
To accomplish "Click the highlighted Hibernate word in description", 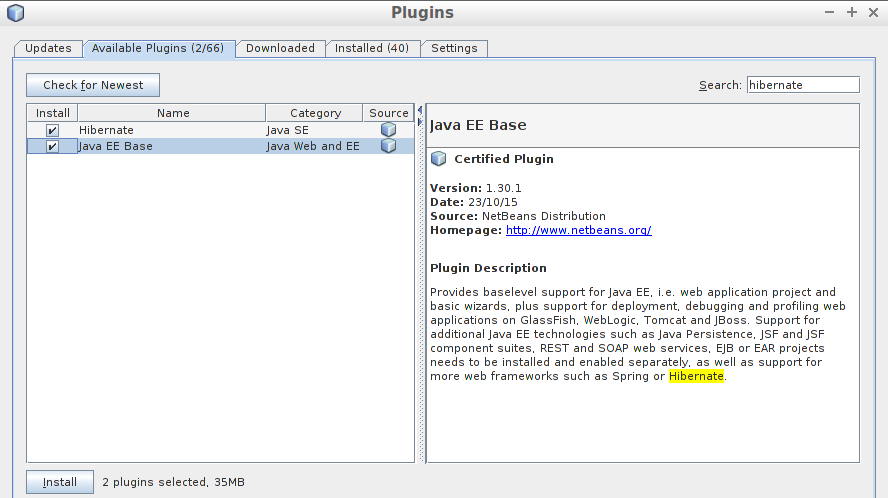I will coord(696,376).
